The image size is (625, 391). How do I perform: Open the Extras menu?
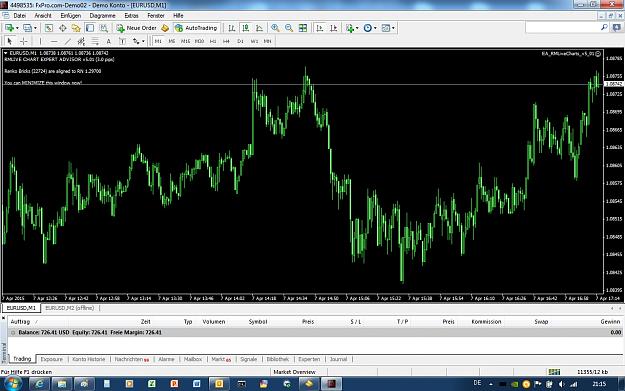point(131,16)
